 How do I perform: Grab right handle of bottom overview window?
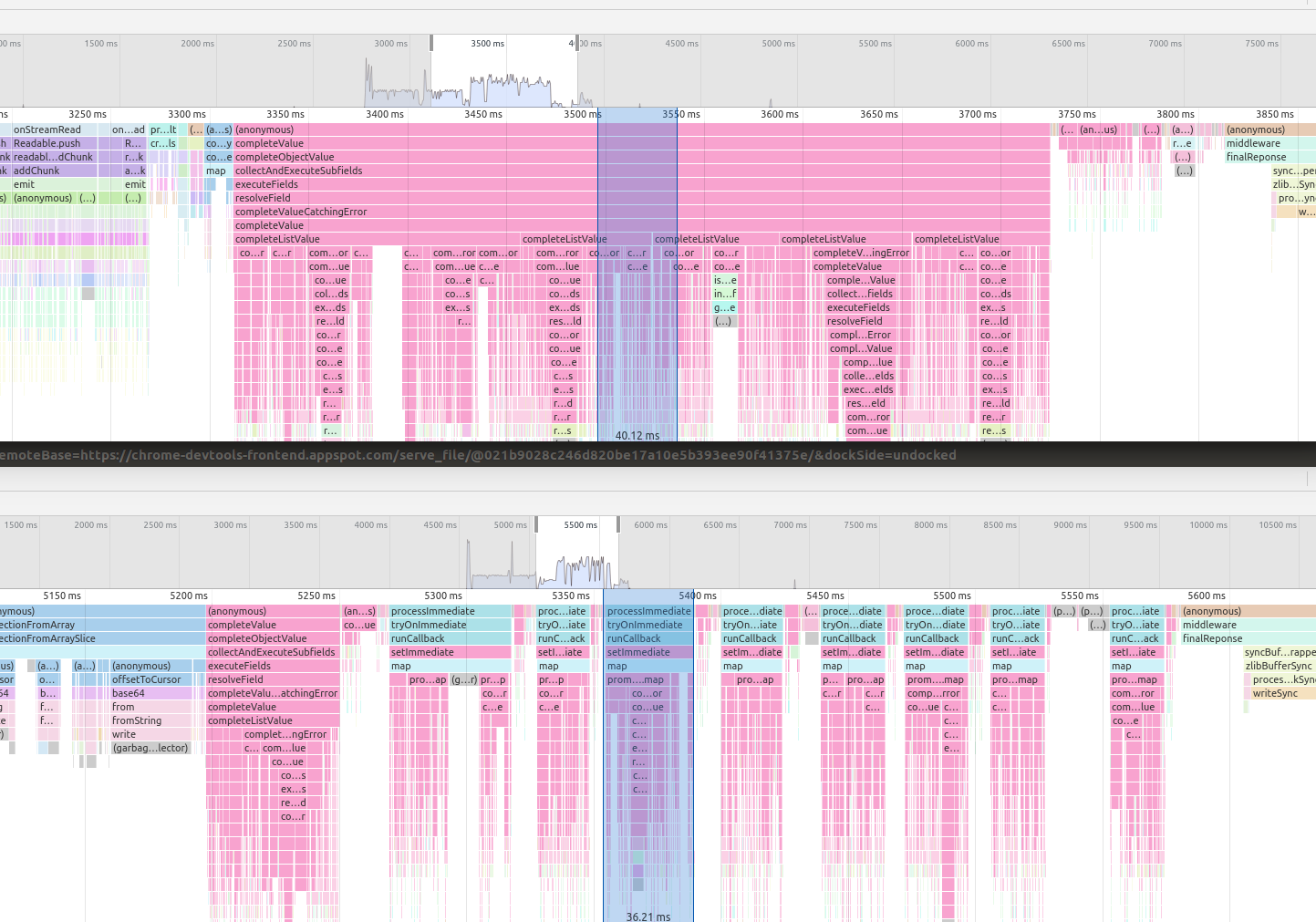point(618,524)
